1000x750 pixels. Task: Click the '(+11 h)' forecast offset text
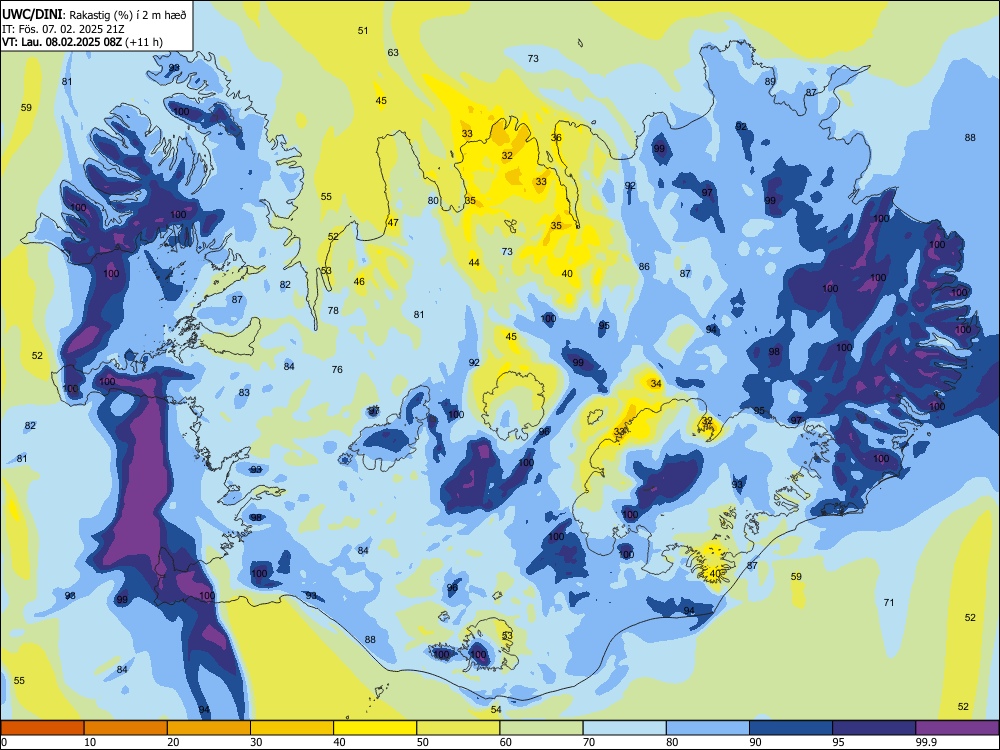144,43
